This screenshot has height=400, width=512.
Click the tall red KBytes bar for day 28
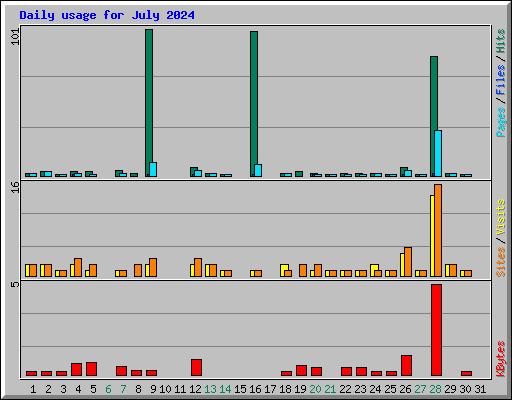point(436,330)
